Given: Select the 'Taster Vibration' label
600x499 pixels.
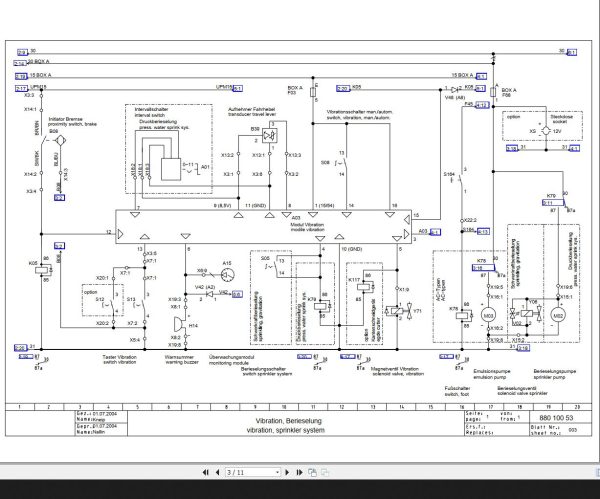Looking at the screenshot, I should 119,357.
